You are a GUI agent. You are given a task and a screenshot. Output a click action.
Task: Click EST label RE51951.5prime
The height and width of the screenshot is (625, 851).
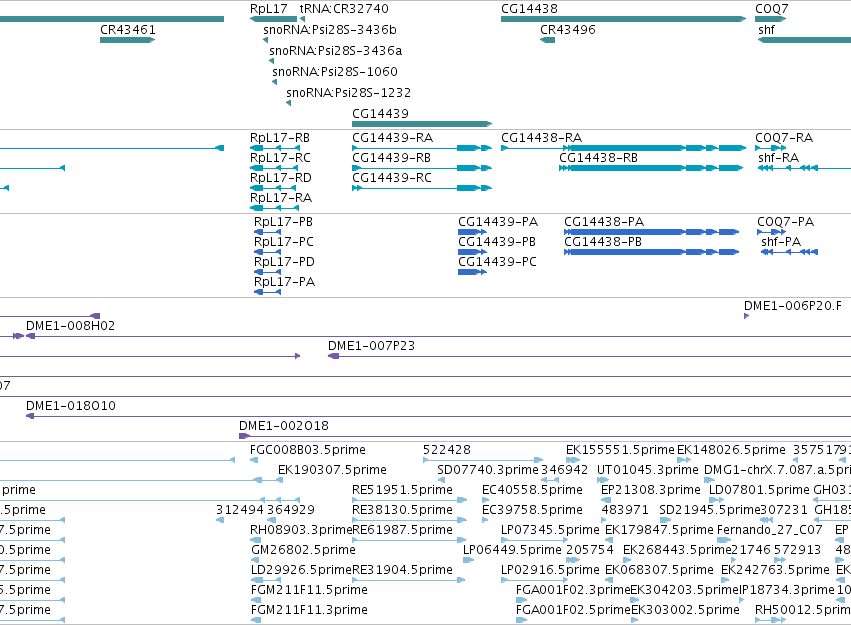point(402,490)
